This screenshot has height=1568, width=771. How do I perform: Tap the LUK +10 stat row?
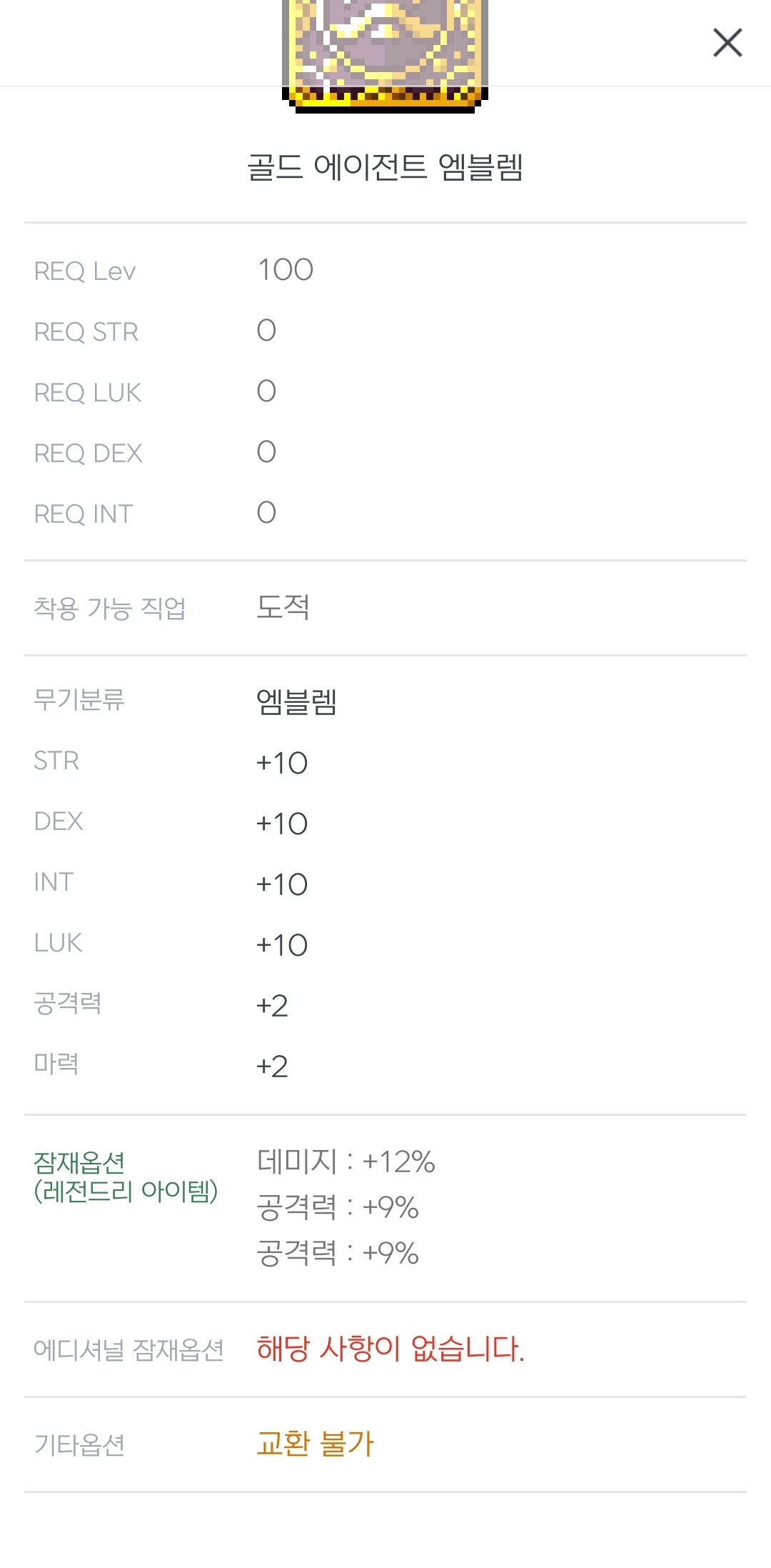click(x=282, y=945)
